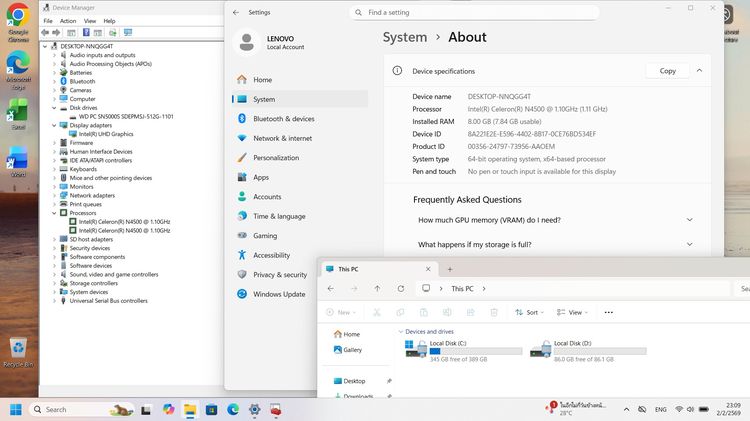Open See more options in Explorer toolbar

pyautogui.click(x=608, y=312)
